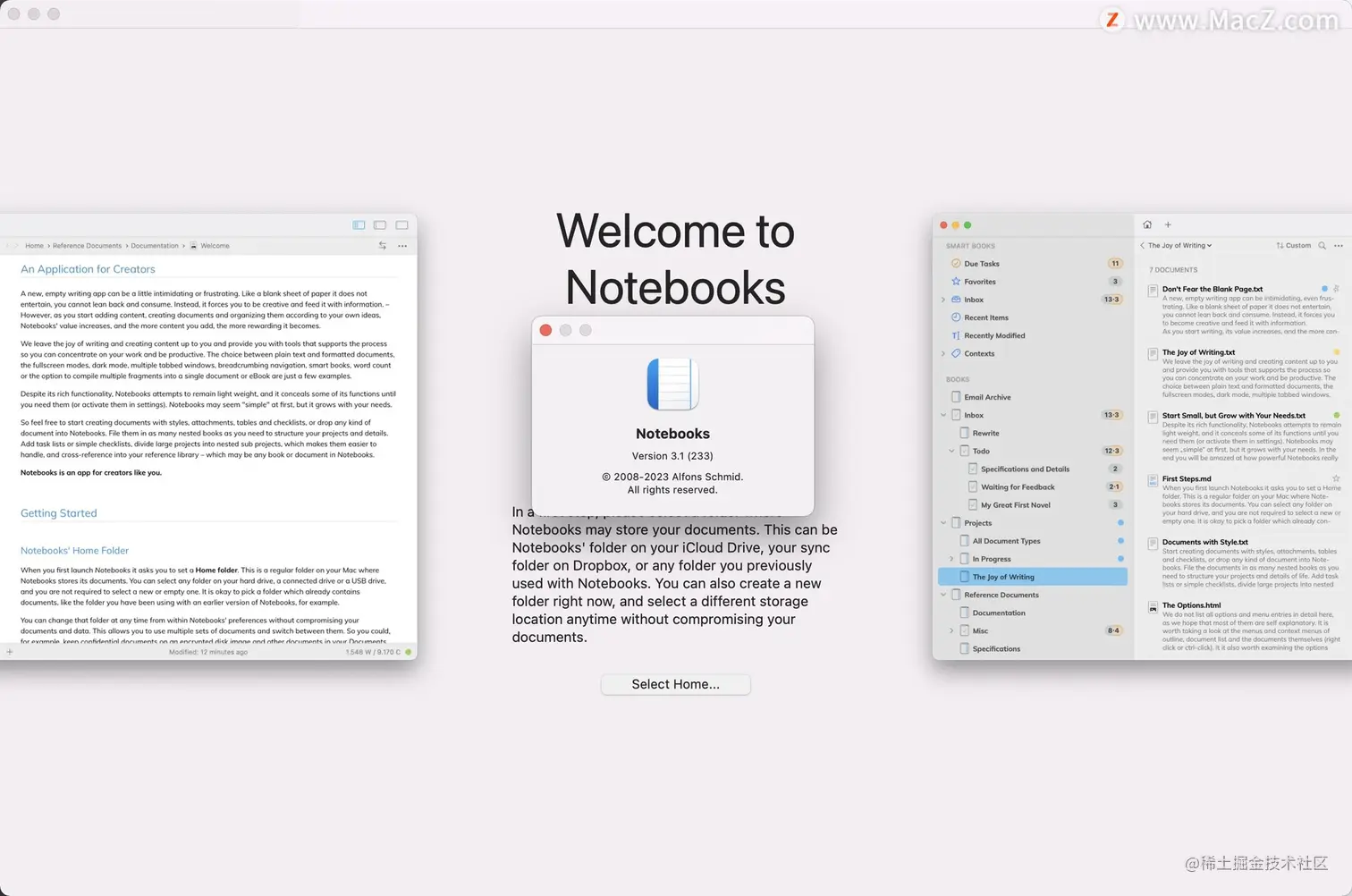Viewport: 1352px width, 896px height.
Task: Click the Reference Documents breadcrumb
Action: [87, 245]
